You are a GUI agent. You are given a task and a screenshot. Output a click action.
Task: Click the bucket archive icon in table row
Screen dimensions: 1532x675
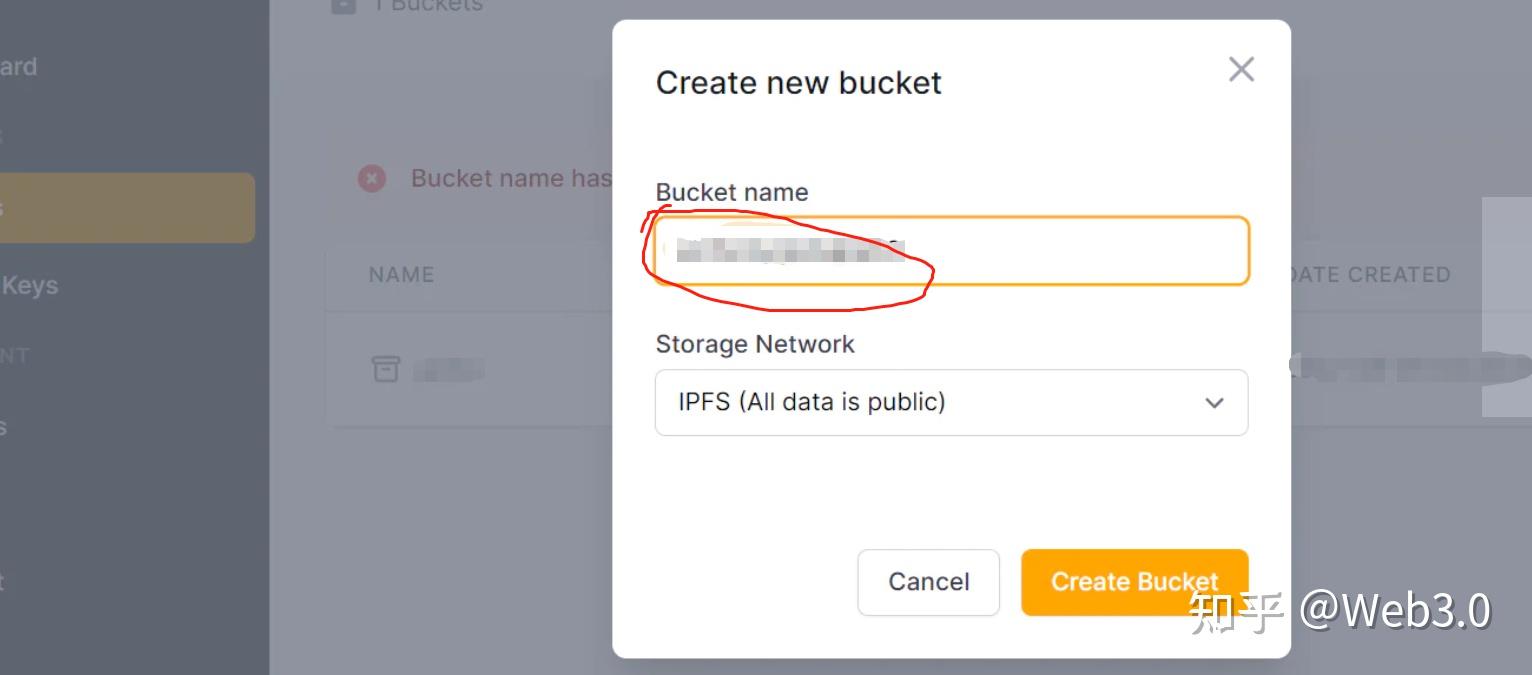point(386,369)
